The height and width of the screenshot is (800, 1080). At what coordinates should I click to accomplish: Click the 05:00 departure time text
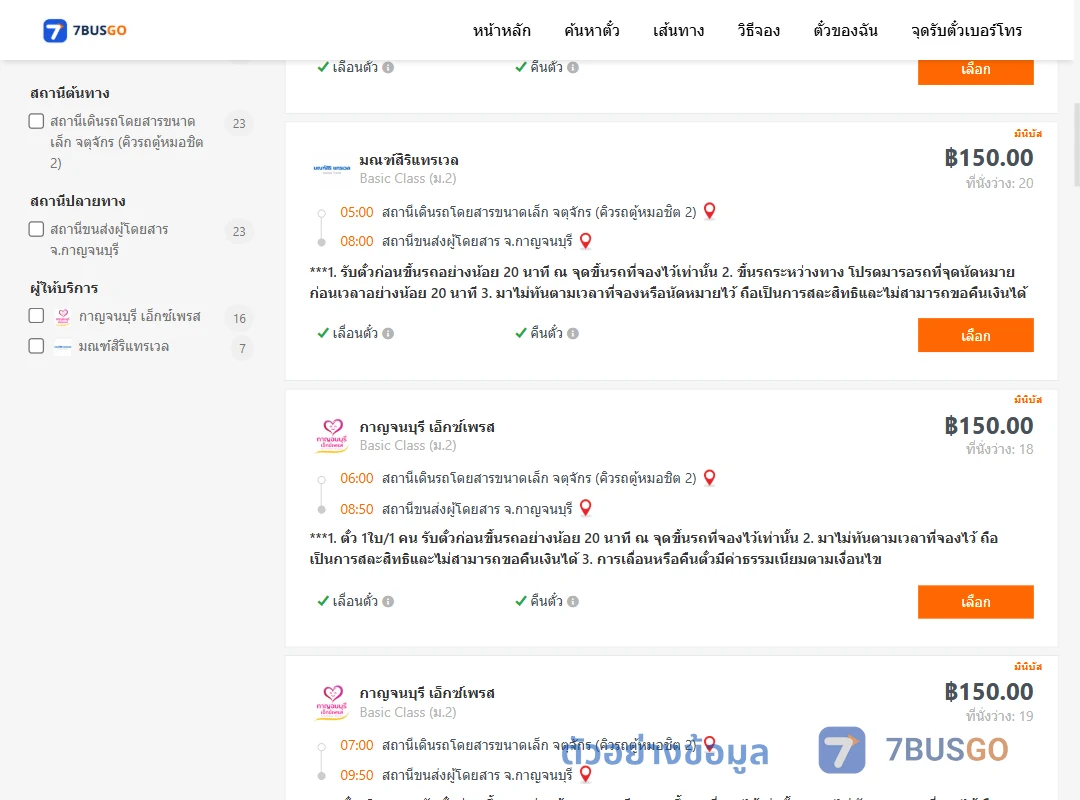tap(357, 212)
